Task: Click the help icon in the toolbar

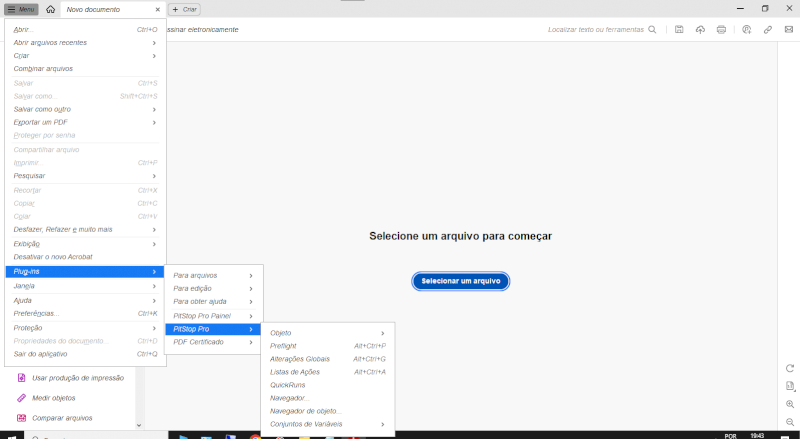Action: click(x=746, y=30)
